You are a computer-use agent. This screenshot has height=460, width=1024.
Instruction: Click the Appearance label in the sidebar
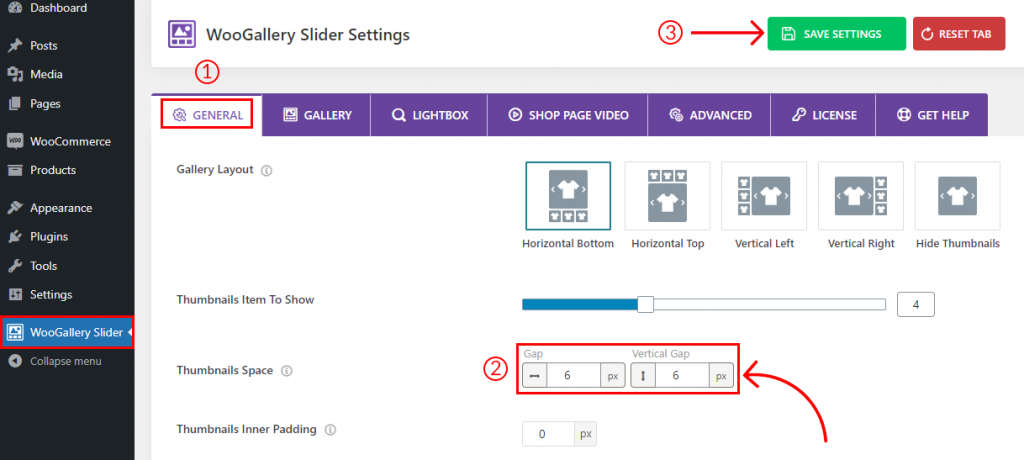61,208
